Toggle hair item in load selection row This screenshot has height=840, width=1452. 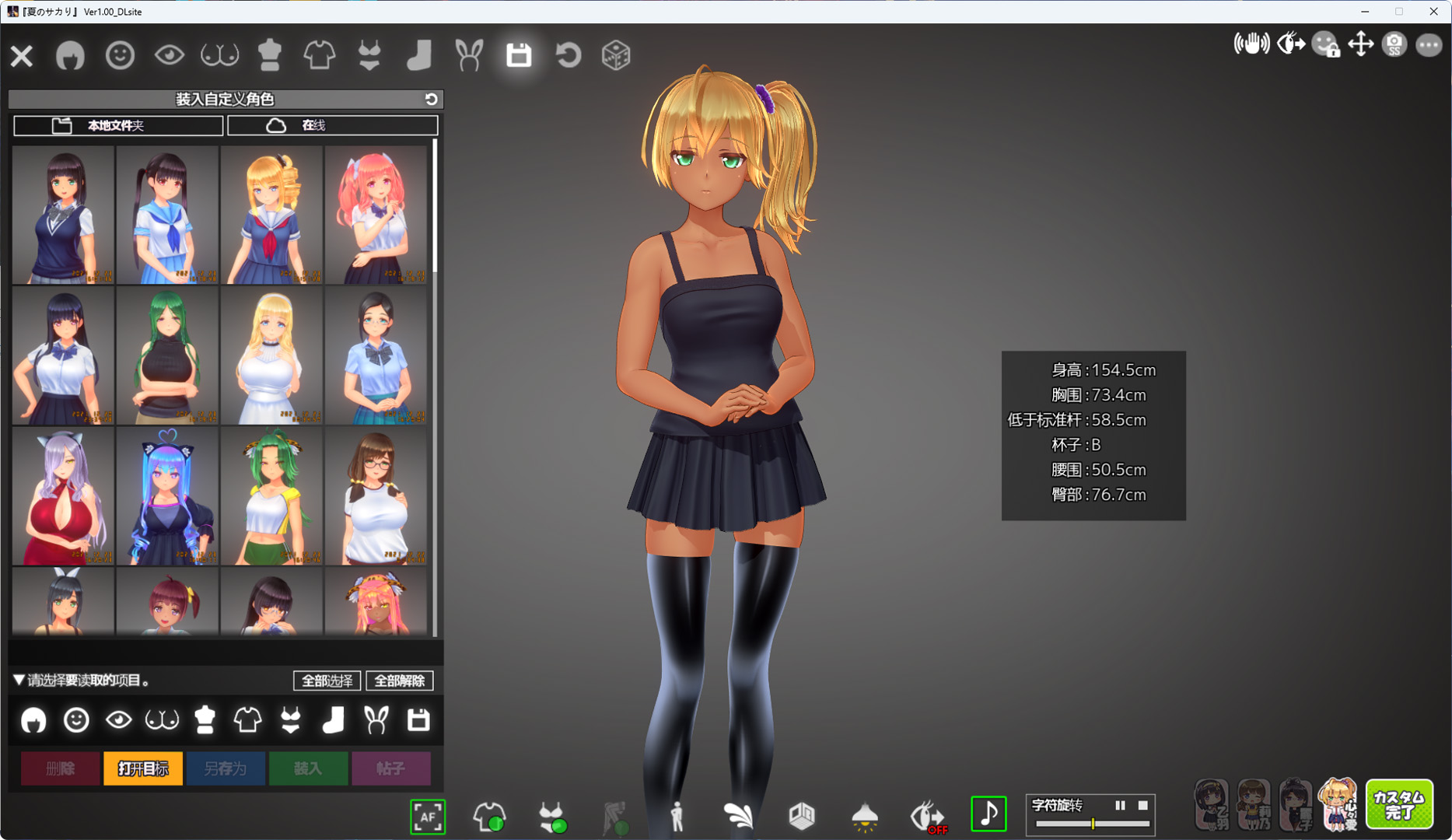33,720
